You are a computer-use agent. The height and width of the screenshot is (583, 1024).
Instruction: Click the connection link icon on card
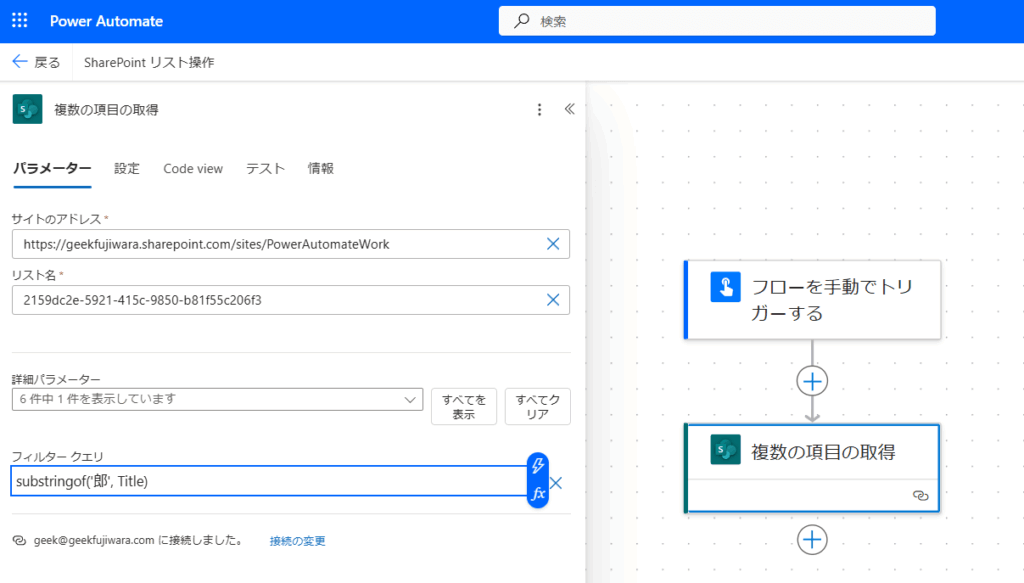click(x=920, y=496)
